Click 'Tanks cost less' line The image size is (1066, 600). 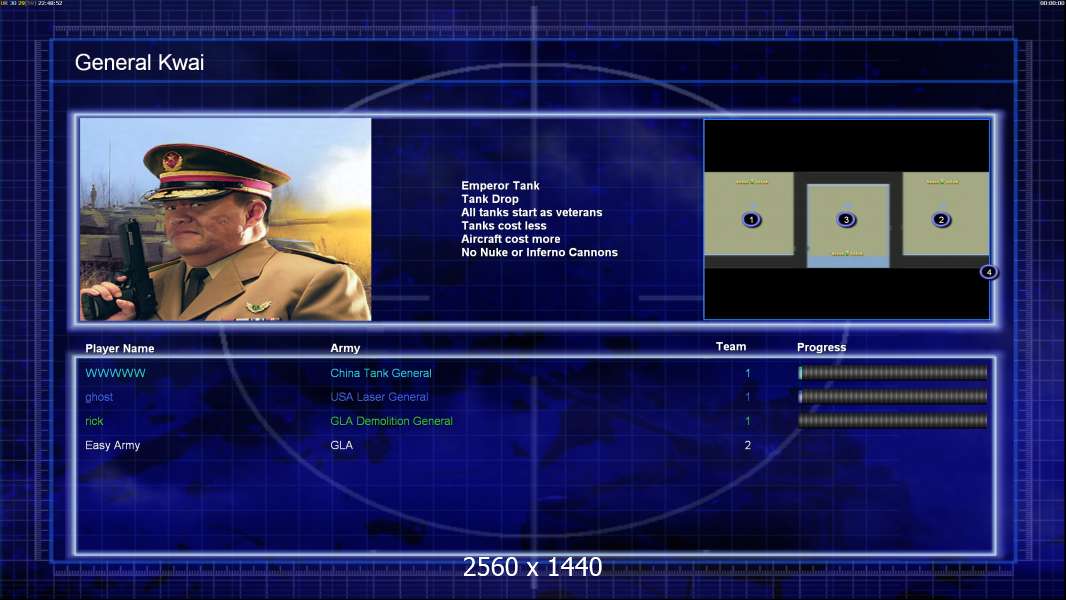click(504, 226)
